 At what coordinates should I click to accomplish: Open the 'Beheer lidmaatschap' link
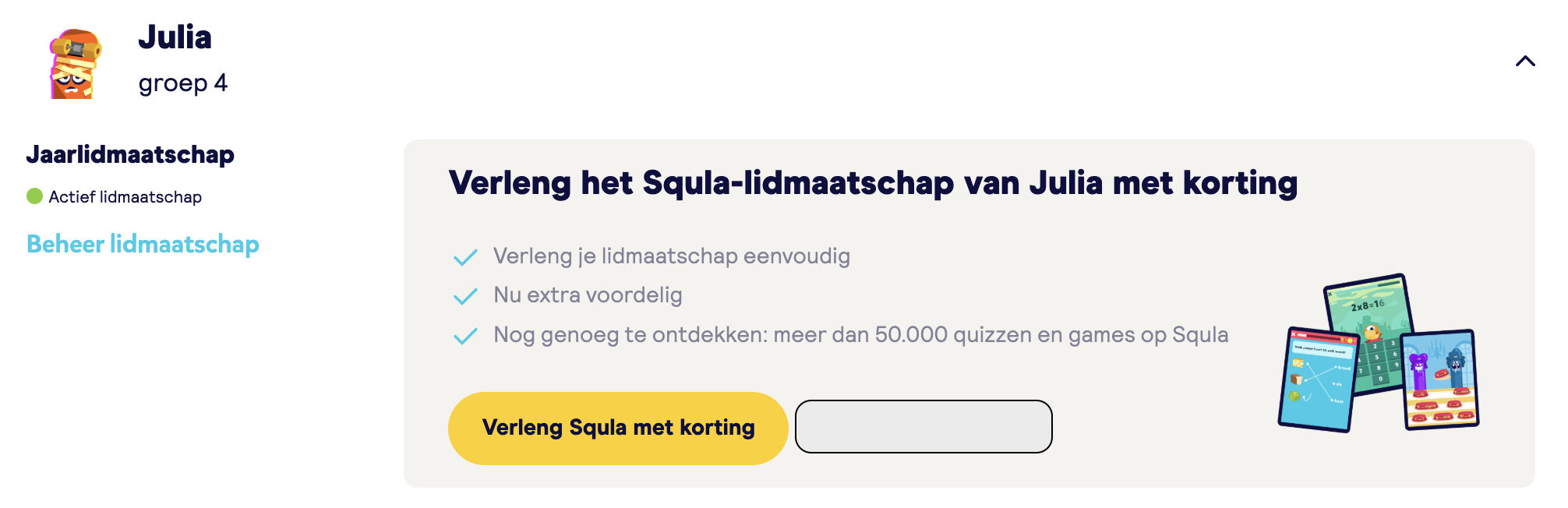coord(143,245)
